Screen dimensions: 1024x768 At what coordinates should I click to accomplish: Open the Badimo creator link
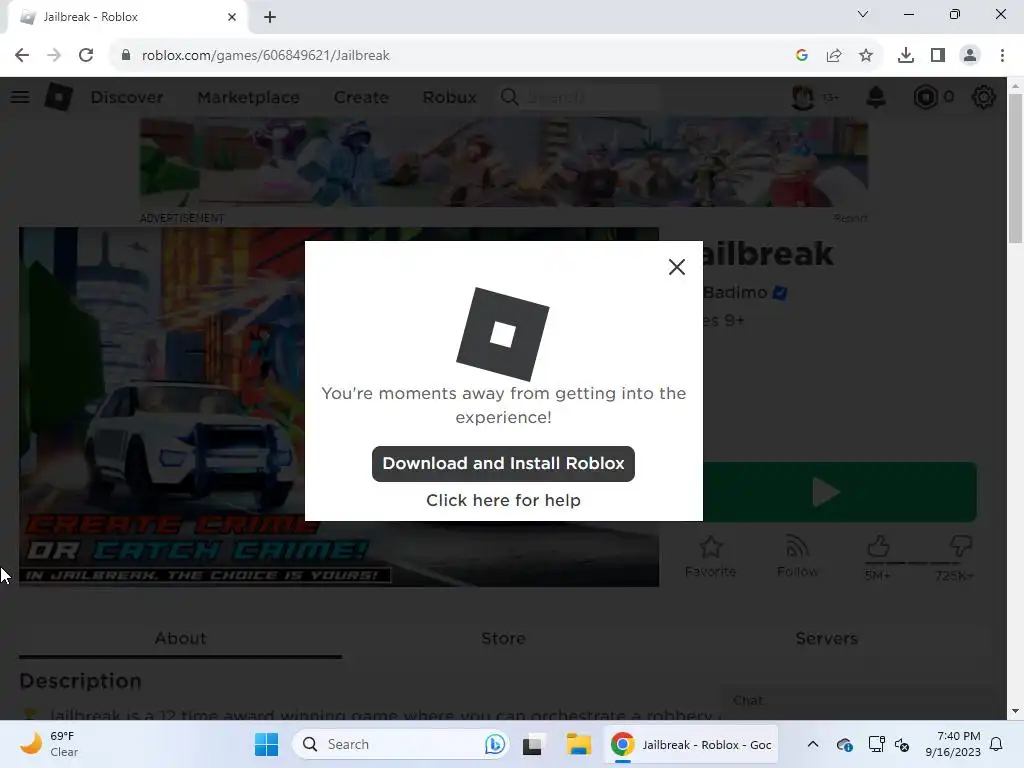735,292
